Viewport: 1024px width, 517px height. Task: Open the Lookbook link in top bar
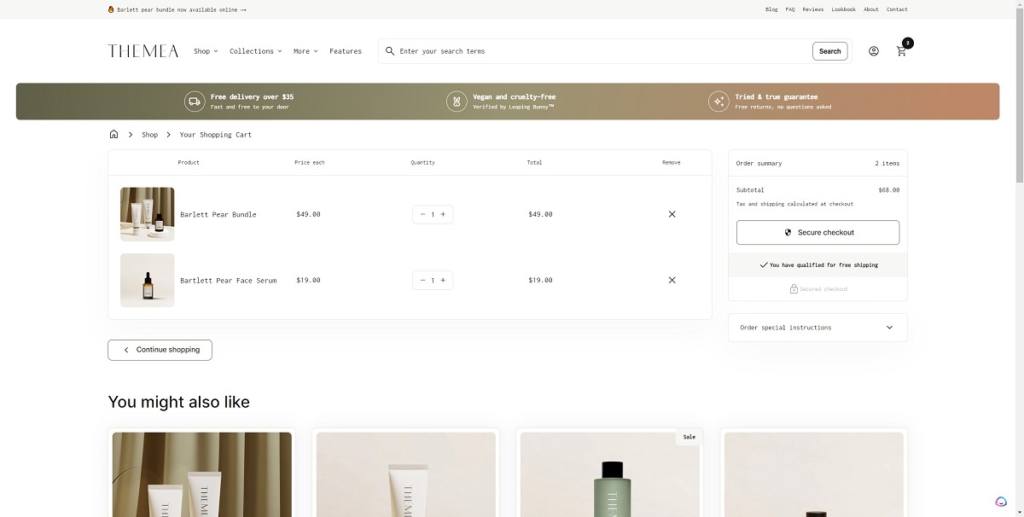843,9
